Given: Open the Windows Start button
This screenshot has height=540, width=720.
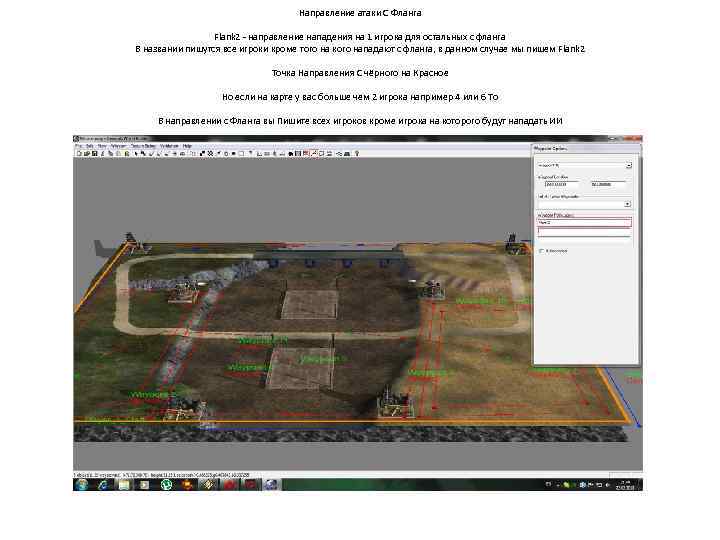Looking at the screenshot, I should (82, 485).
